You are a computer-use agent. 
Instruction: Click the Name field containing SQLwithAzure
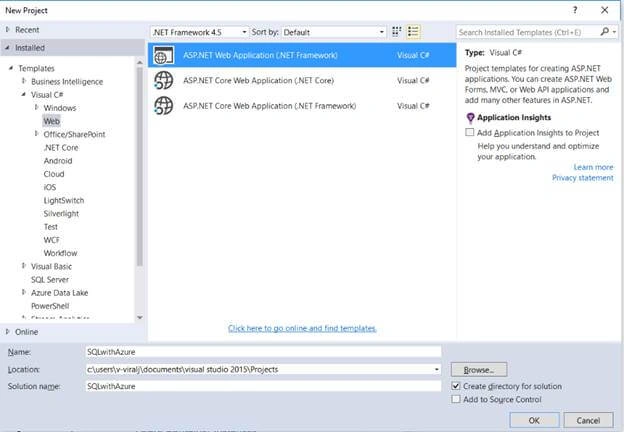[263, 352]
